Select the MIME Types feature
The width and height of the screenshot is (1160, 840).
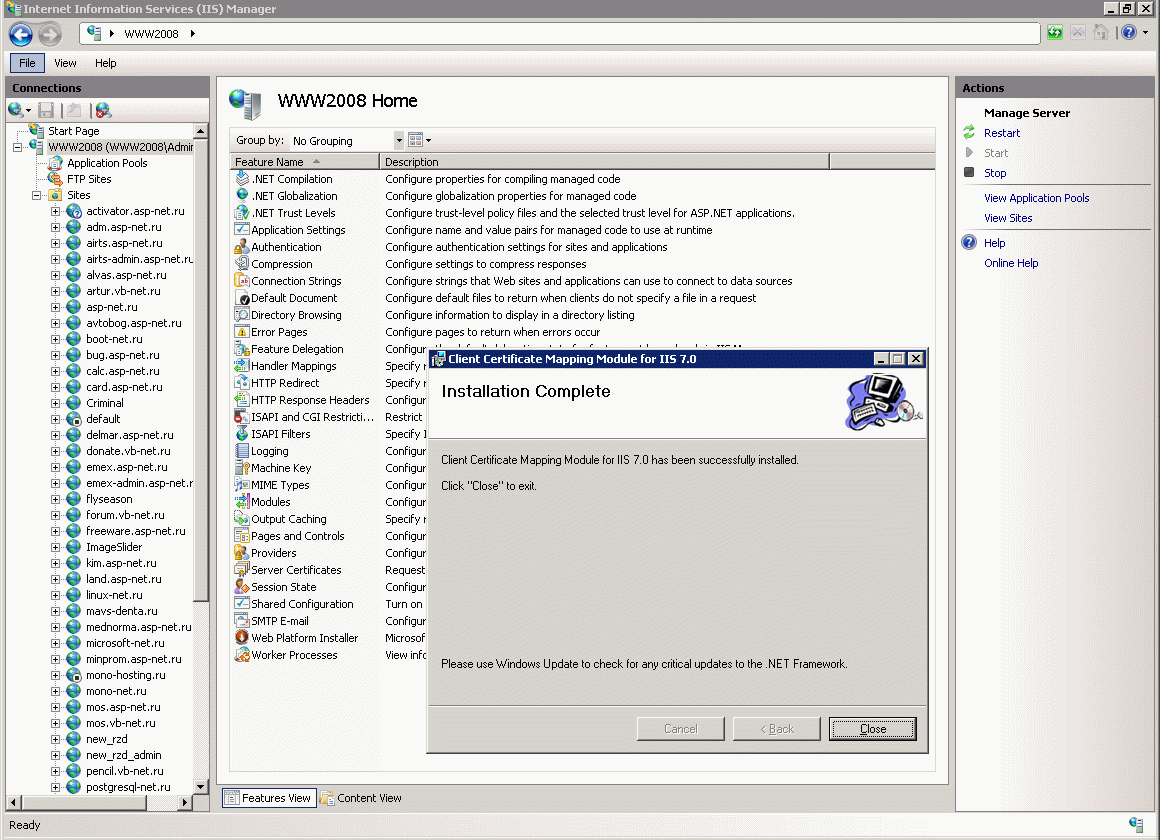280,485
